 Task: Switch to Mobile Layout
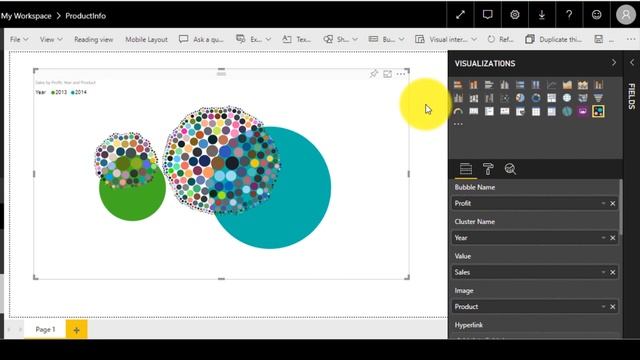click(x=146, y=39)
